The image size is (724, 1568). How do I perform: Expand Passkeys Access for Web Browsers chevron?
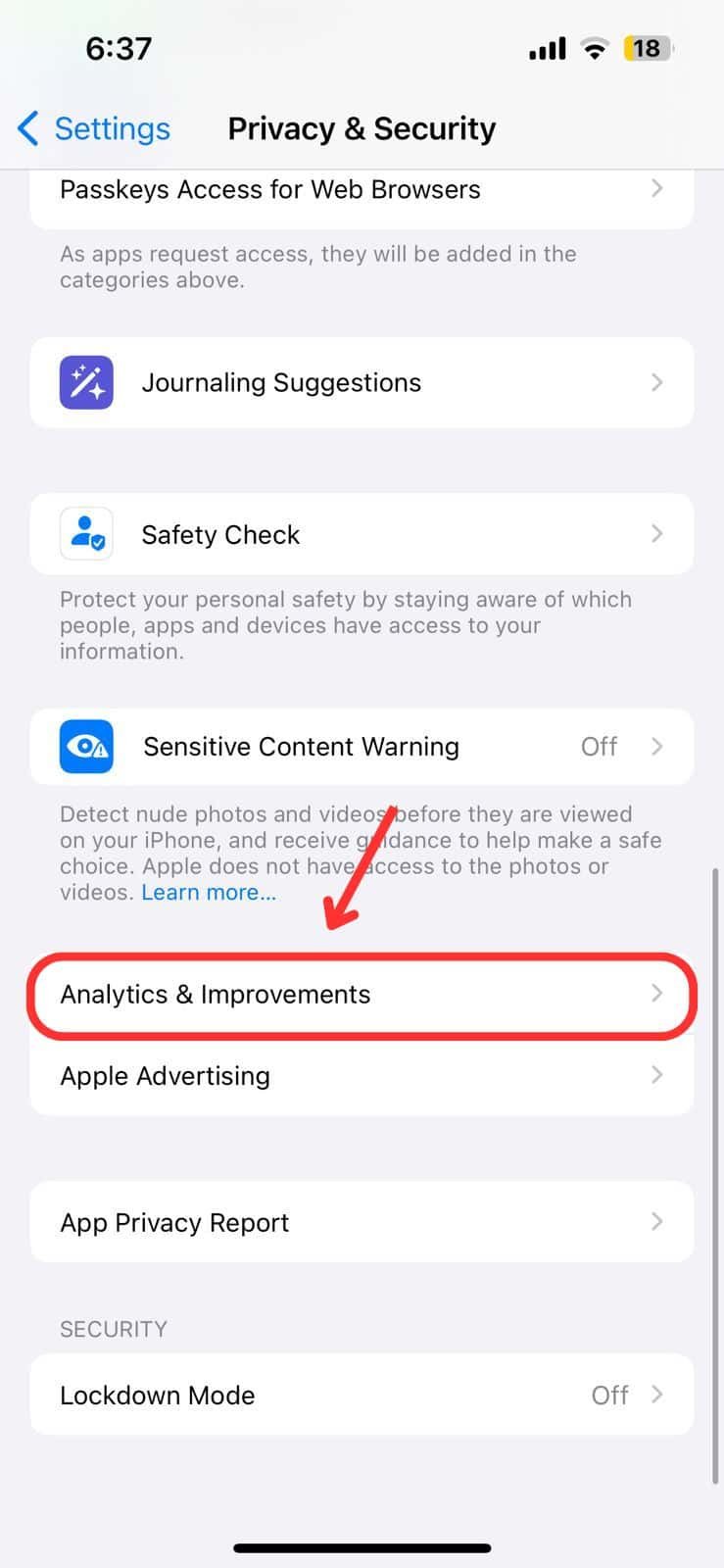click(657, 188)
